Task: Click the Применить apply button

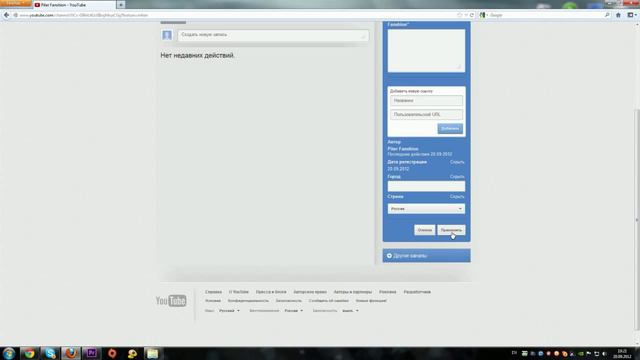Action: [x=451, y=230]
